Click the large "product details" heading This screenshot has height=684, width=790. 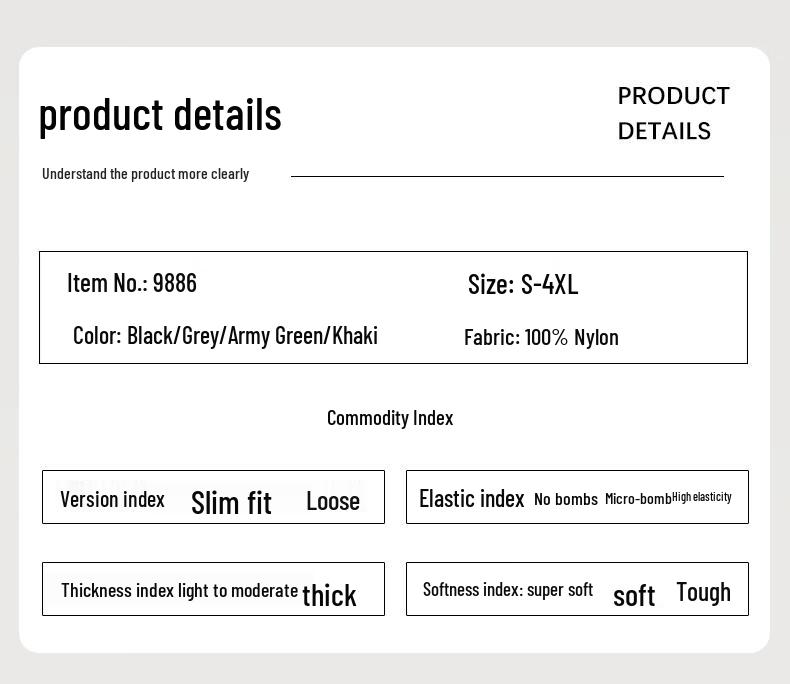160,115
